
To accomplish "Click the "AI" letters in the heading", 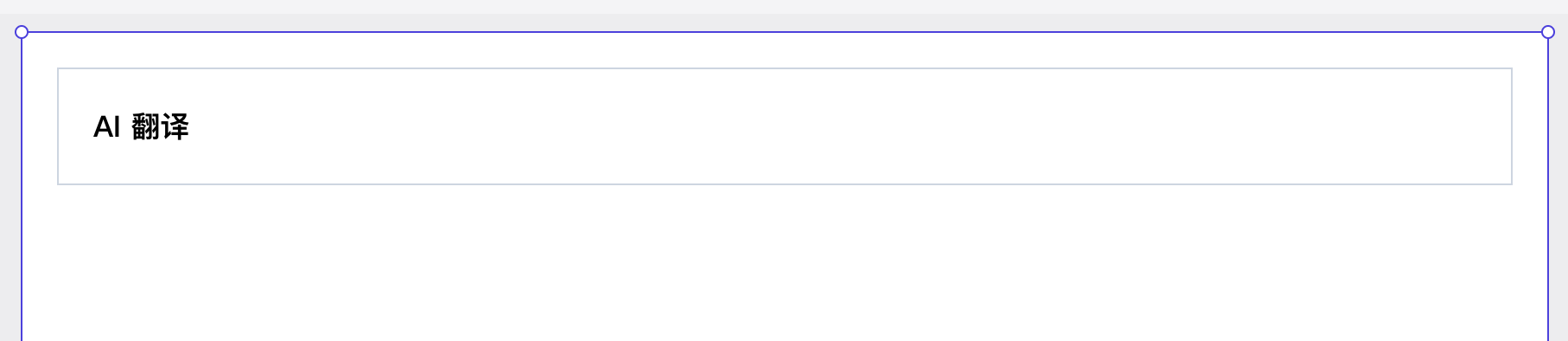I will pos(106,126).
